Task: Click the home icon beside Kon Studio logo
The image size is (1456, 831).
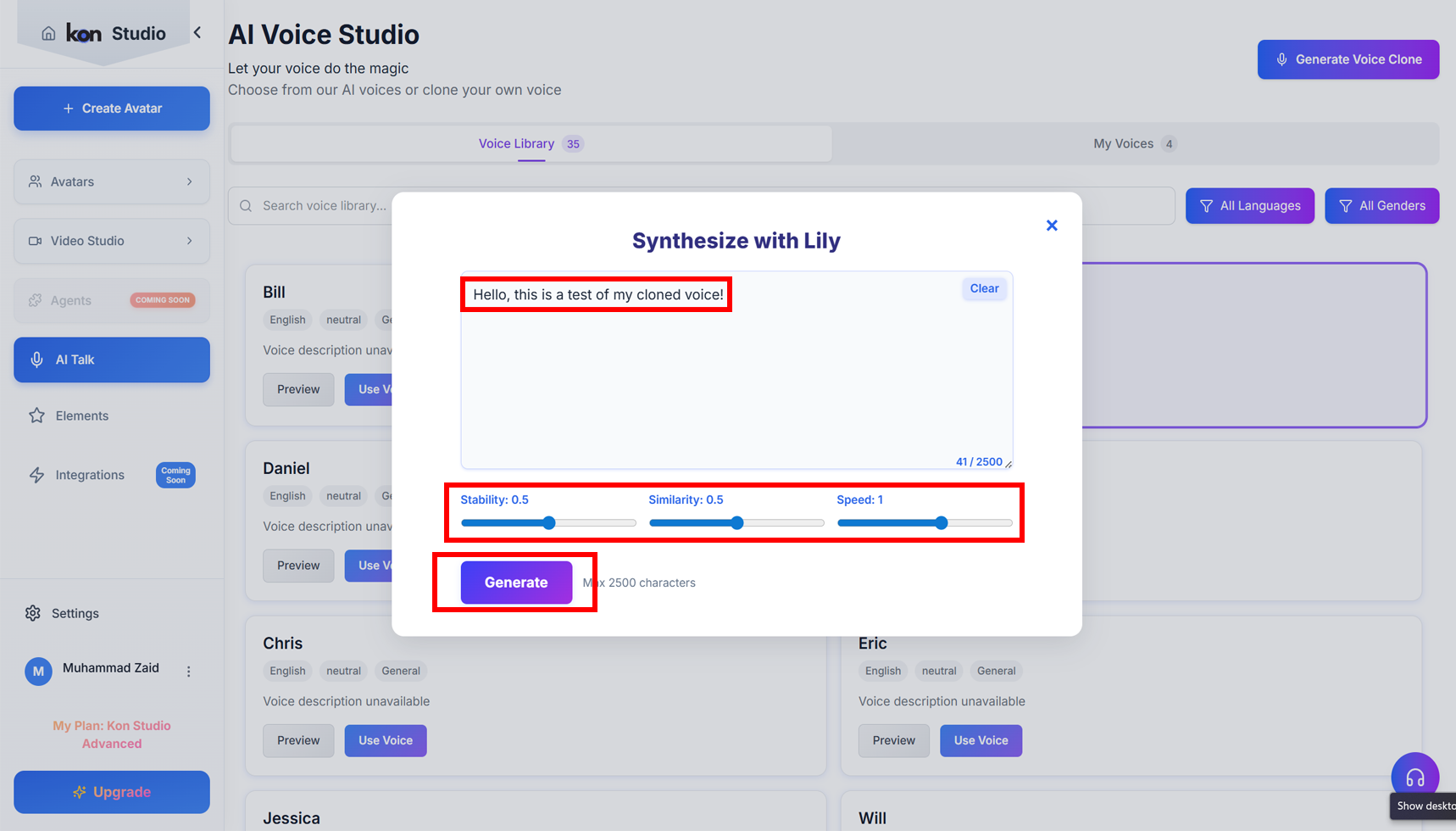Action: [48, 34]
